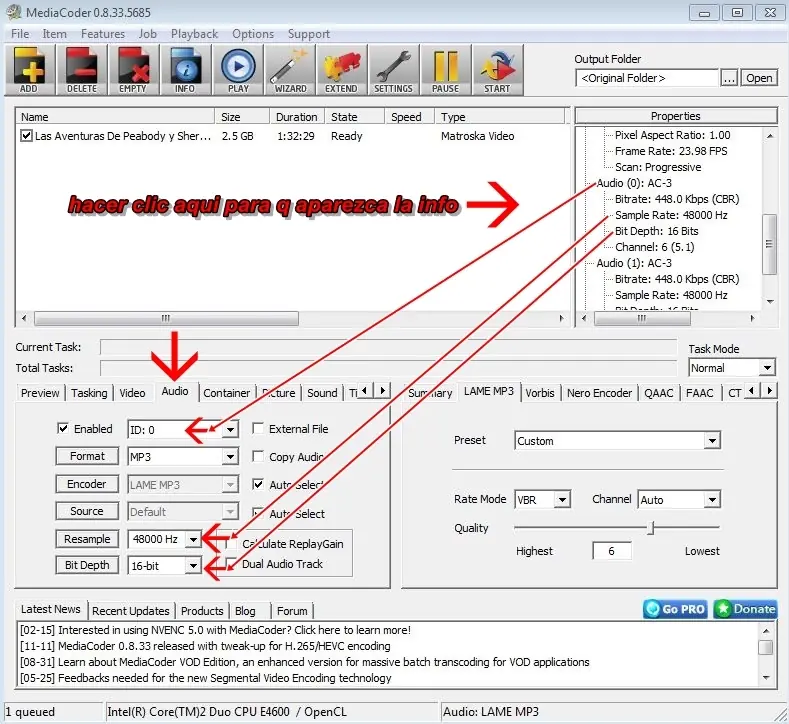This screenshot has width=789, height=724.
Task: Click the EMPTY list toolbar icon
Action: (x=133, y=69)
